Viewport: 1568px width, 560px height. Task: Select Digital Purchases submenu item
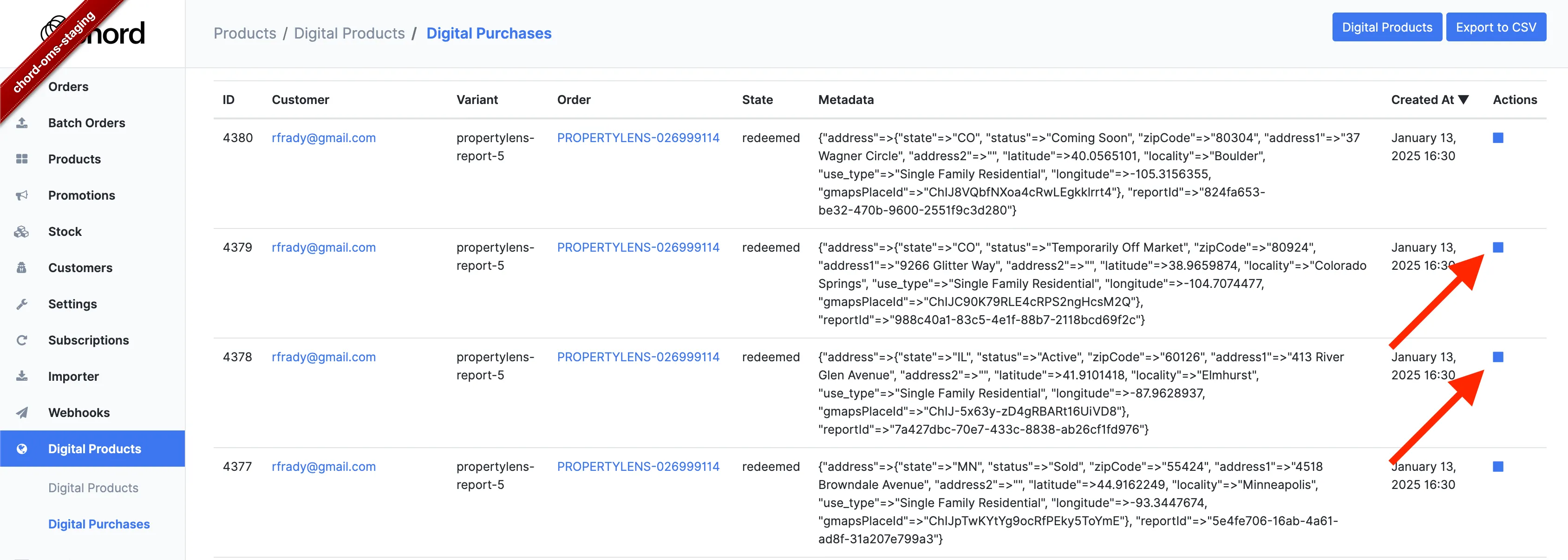pyautogui.click(x=98, y=524)
